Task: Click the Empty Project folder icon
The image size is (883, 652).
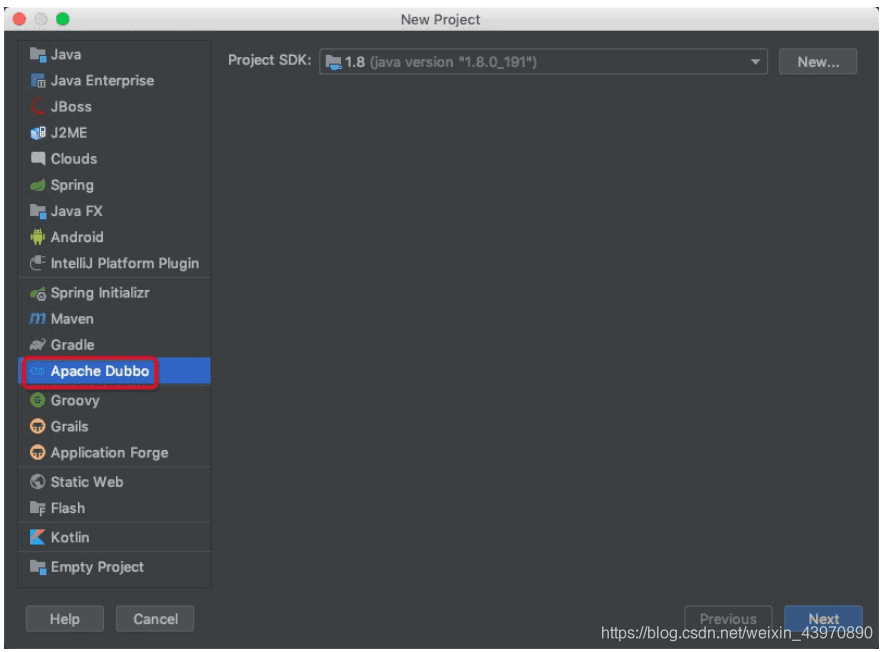Action: (38, 567)
